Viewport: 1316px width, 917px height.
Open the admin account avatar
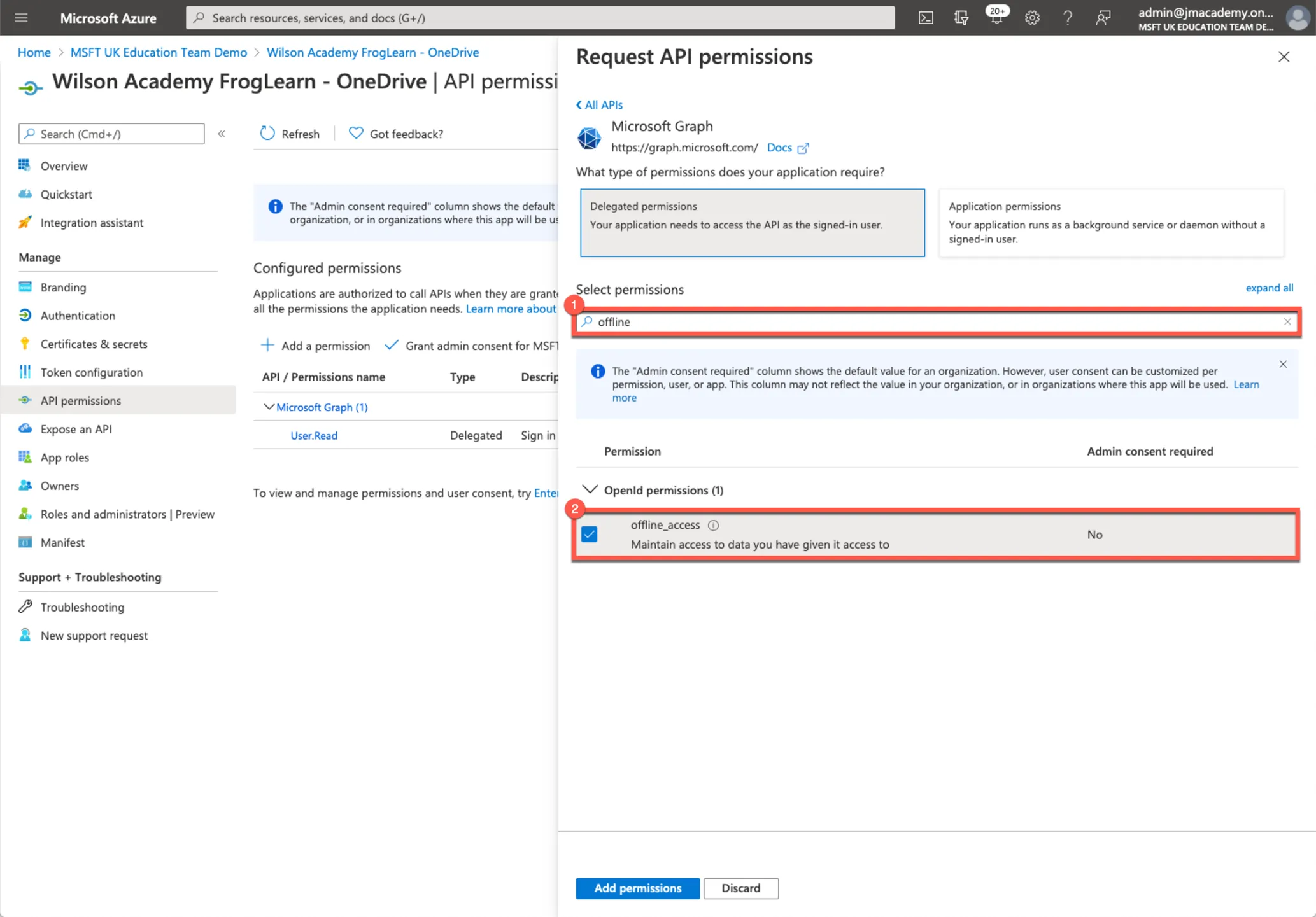pyautogui.click(x=1298, y=18)
